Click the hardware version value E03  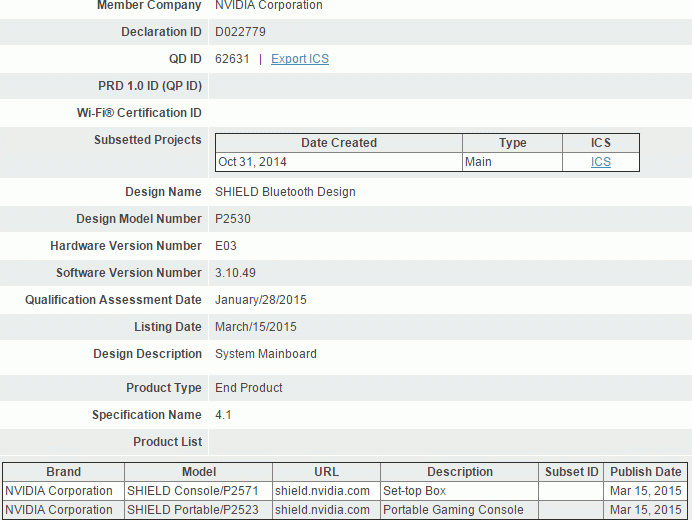[x=226, y=246]
